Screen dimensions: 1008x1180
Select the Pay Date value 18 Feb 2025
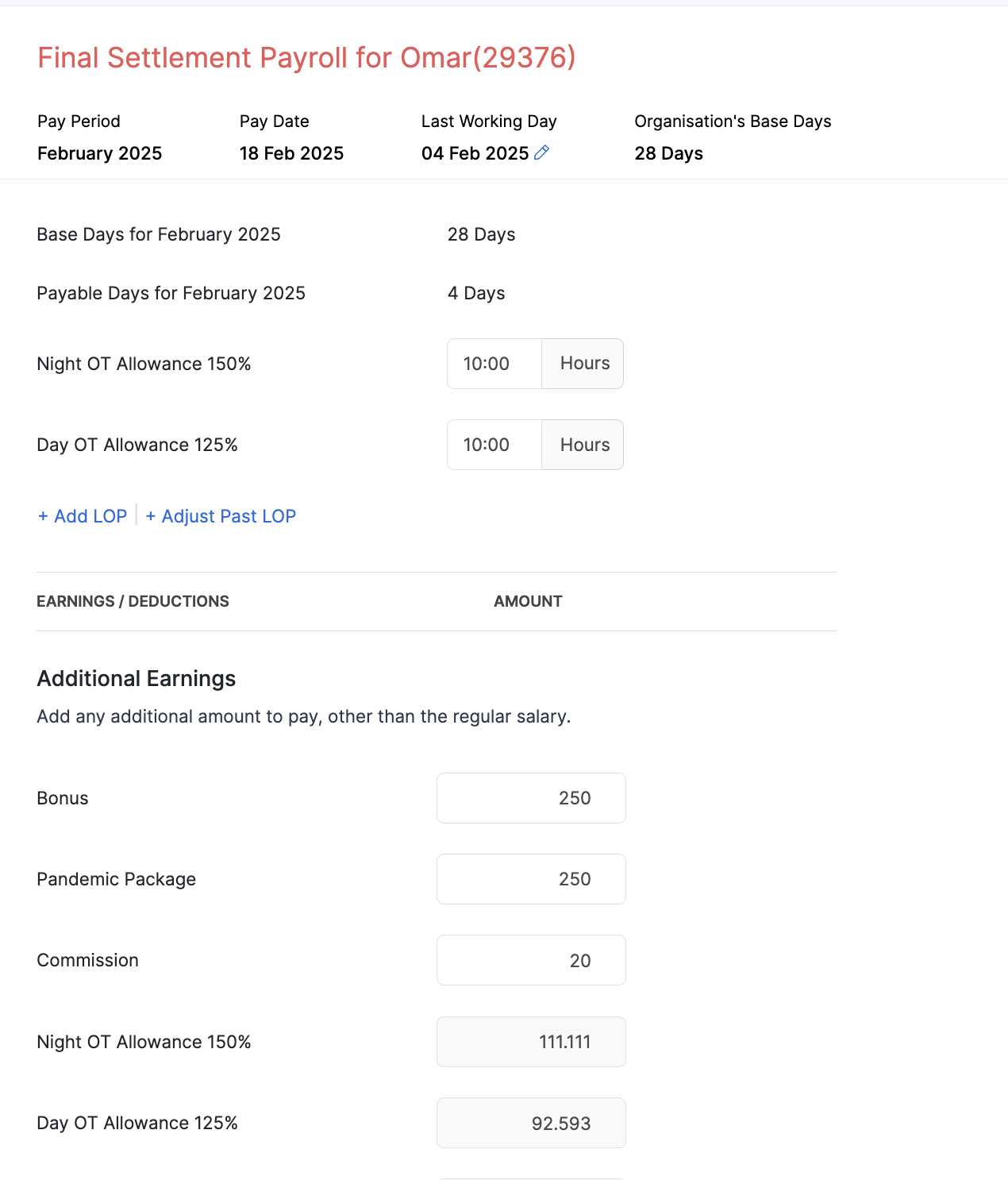(x=291, y=153)
